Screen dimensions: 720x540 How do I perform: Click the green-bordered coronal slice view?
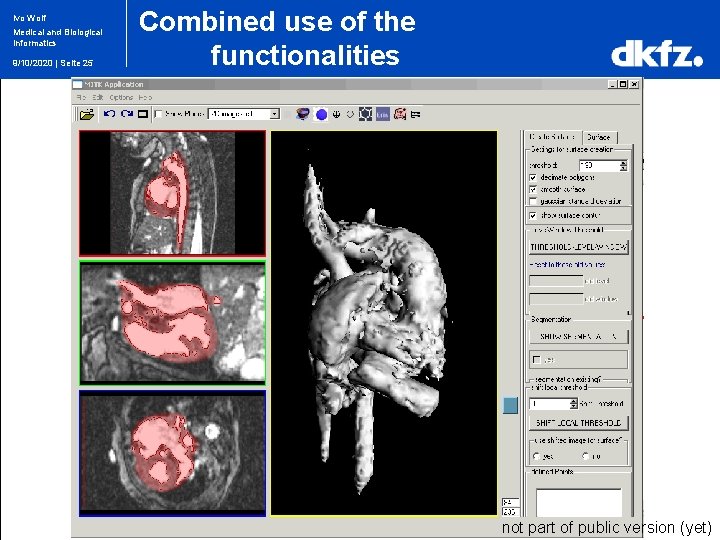173,323
